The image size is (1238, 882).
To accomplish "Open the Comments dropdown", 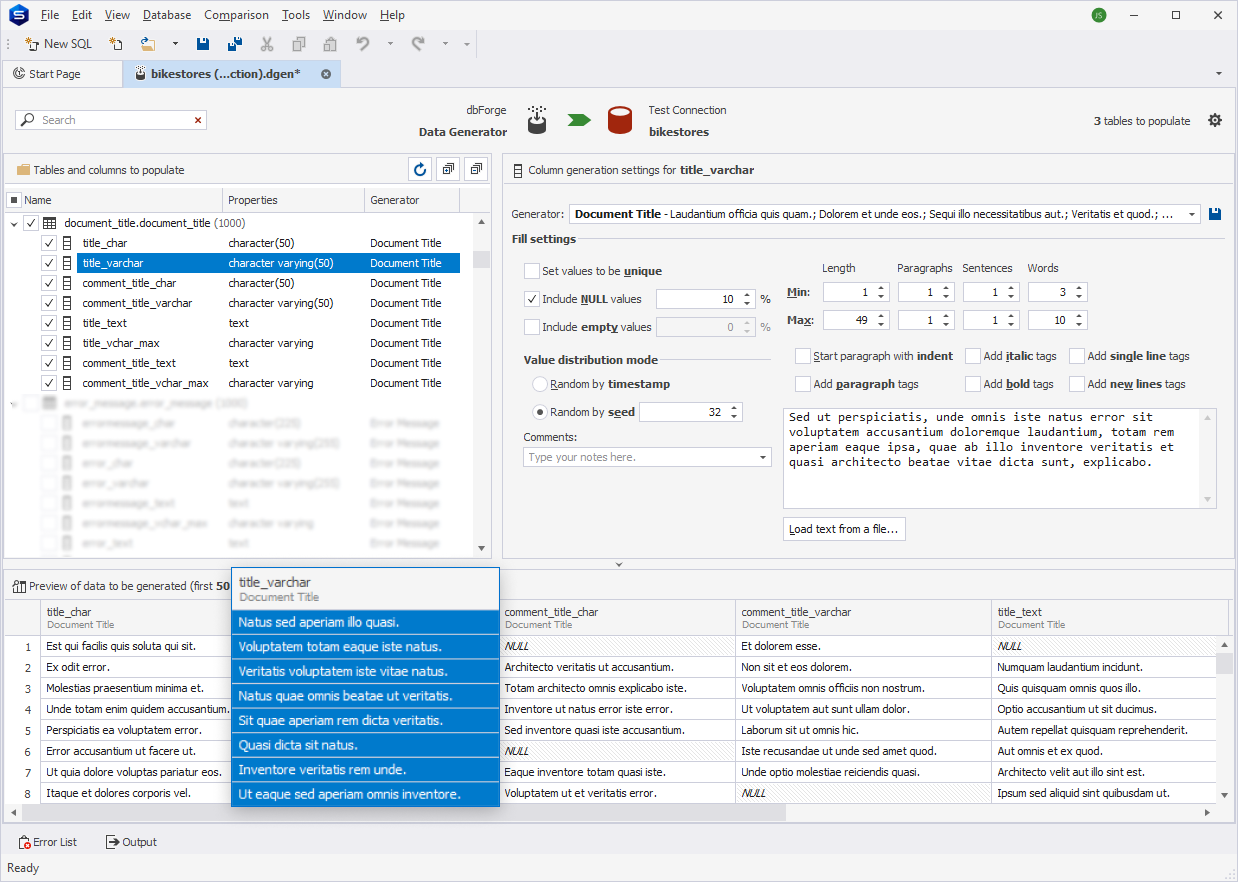I will [763, 457].
